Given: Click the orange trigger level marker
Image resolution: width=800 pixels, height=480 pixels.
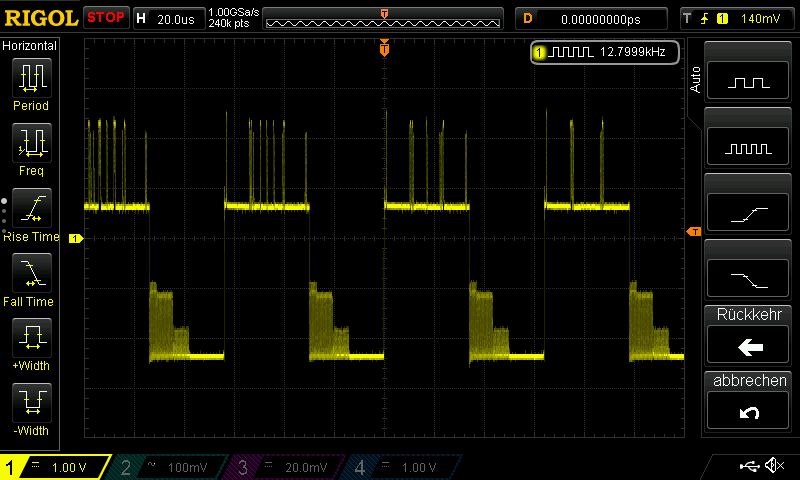Looking at the screenshot, I should pos(693,232).
